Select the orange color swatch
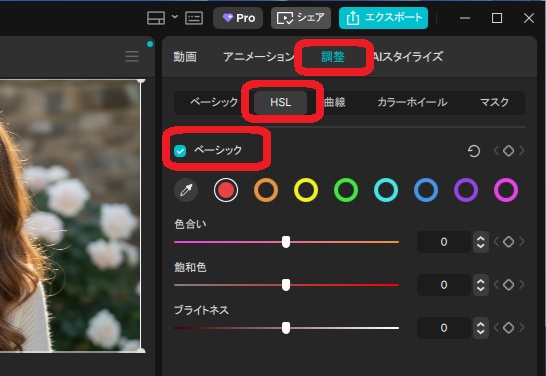 [x=266, y=190]
